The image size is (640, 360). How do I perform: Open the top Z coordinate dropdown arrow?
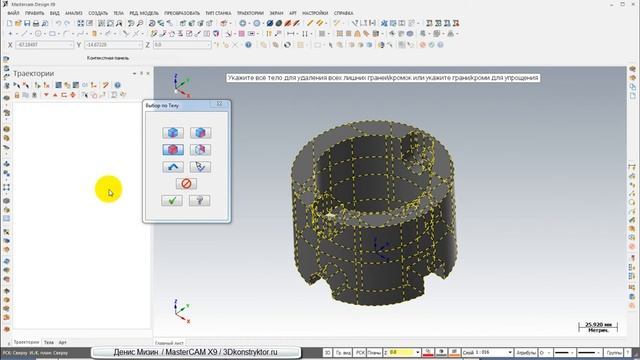209,44
